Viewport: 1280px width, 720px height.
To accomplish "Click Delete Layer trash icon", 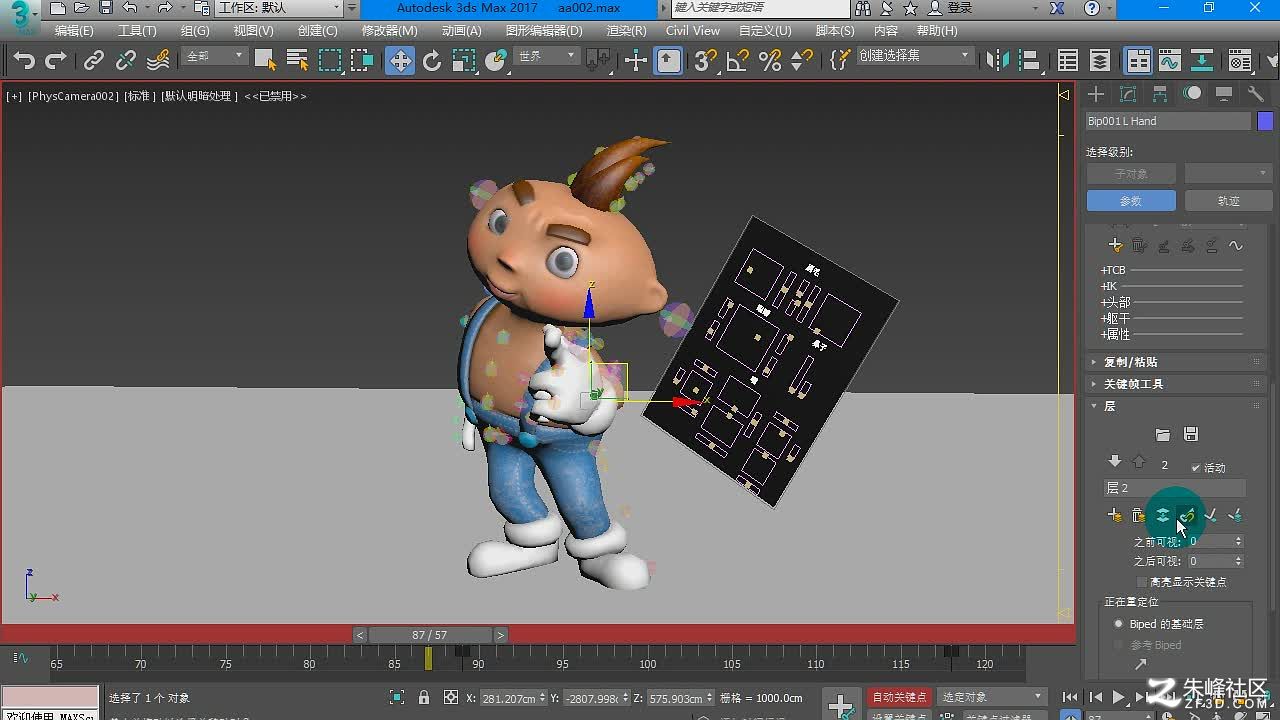I will 1138,516.
